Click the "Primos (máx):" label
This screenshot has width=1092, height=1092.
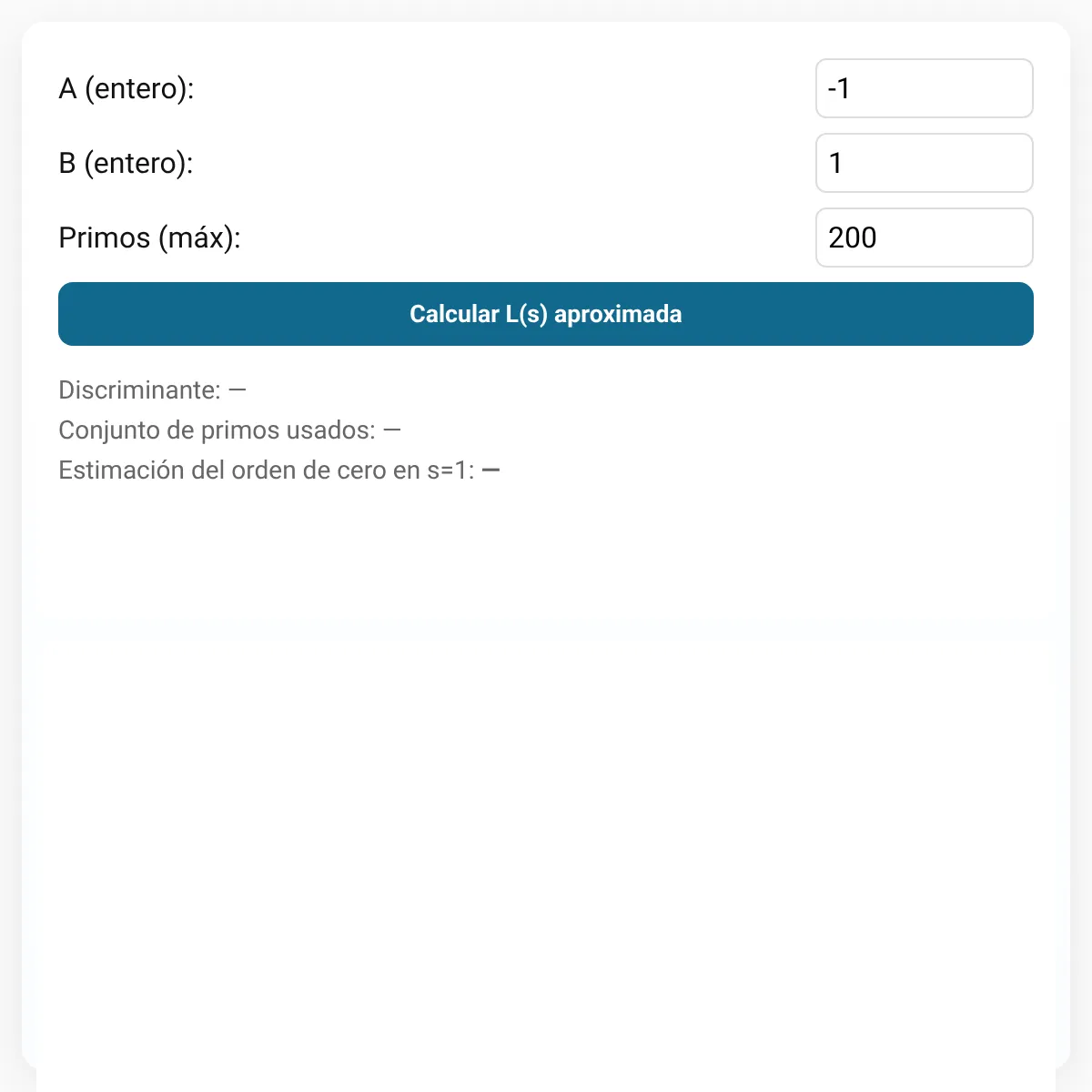[149, 238]
